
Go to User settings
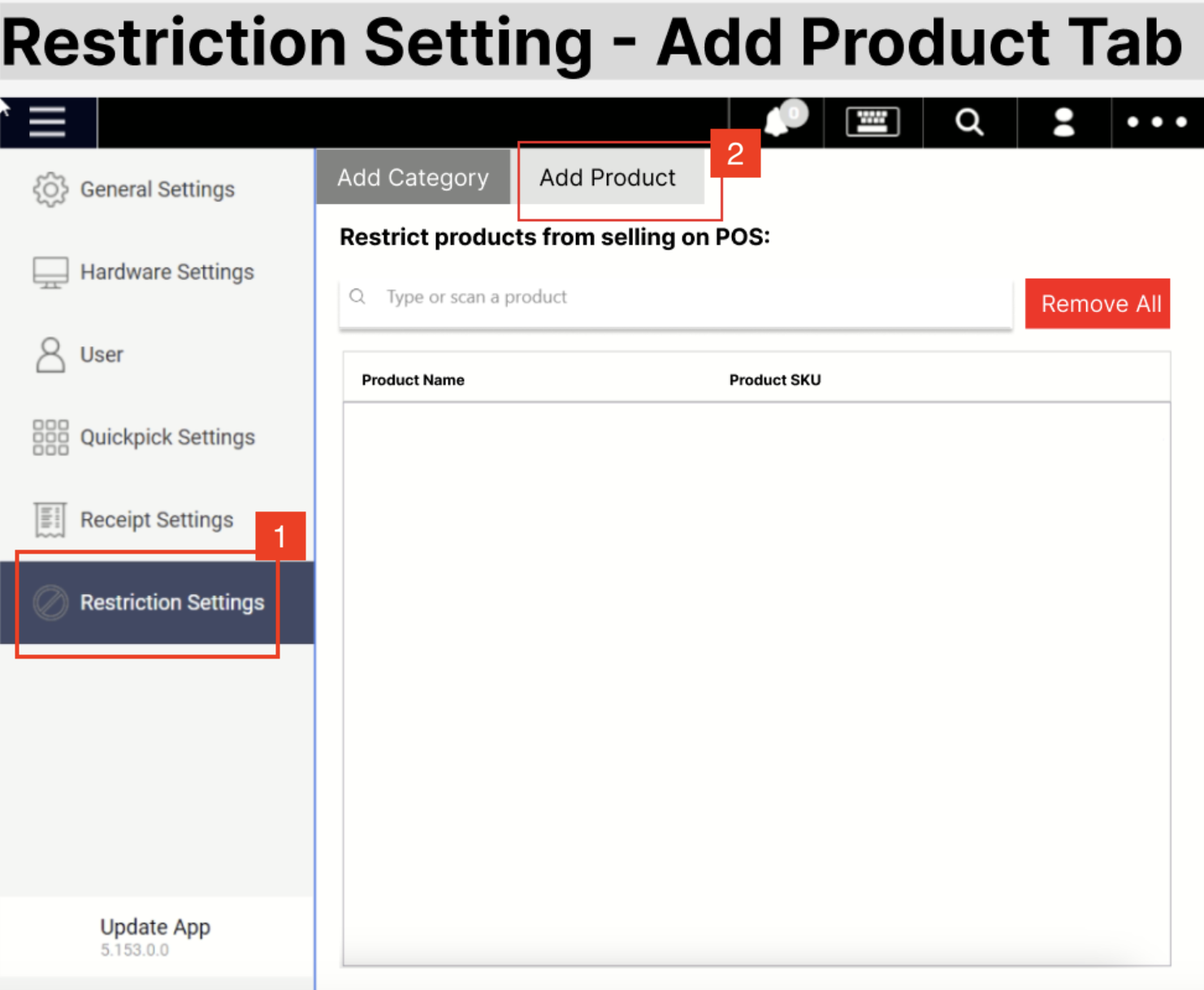(158, 355)
